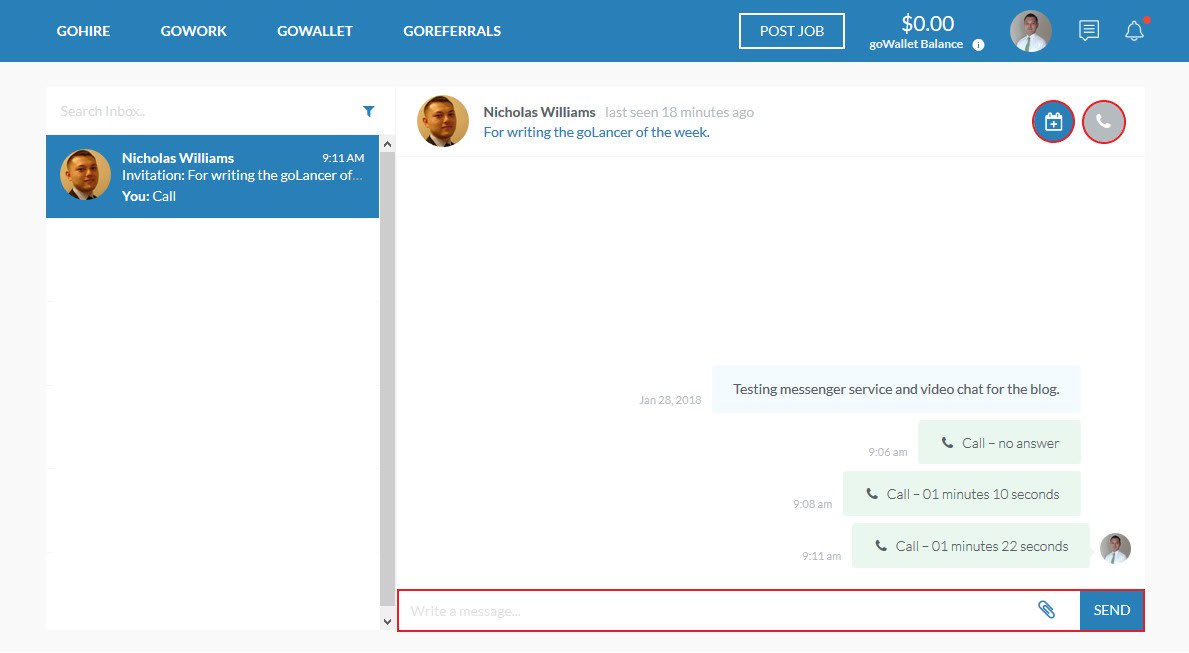1189x653 pixels.
Task: Click the SEND button
Action: (x=1112, y=610)
